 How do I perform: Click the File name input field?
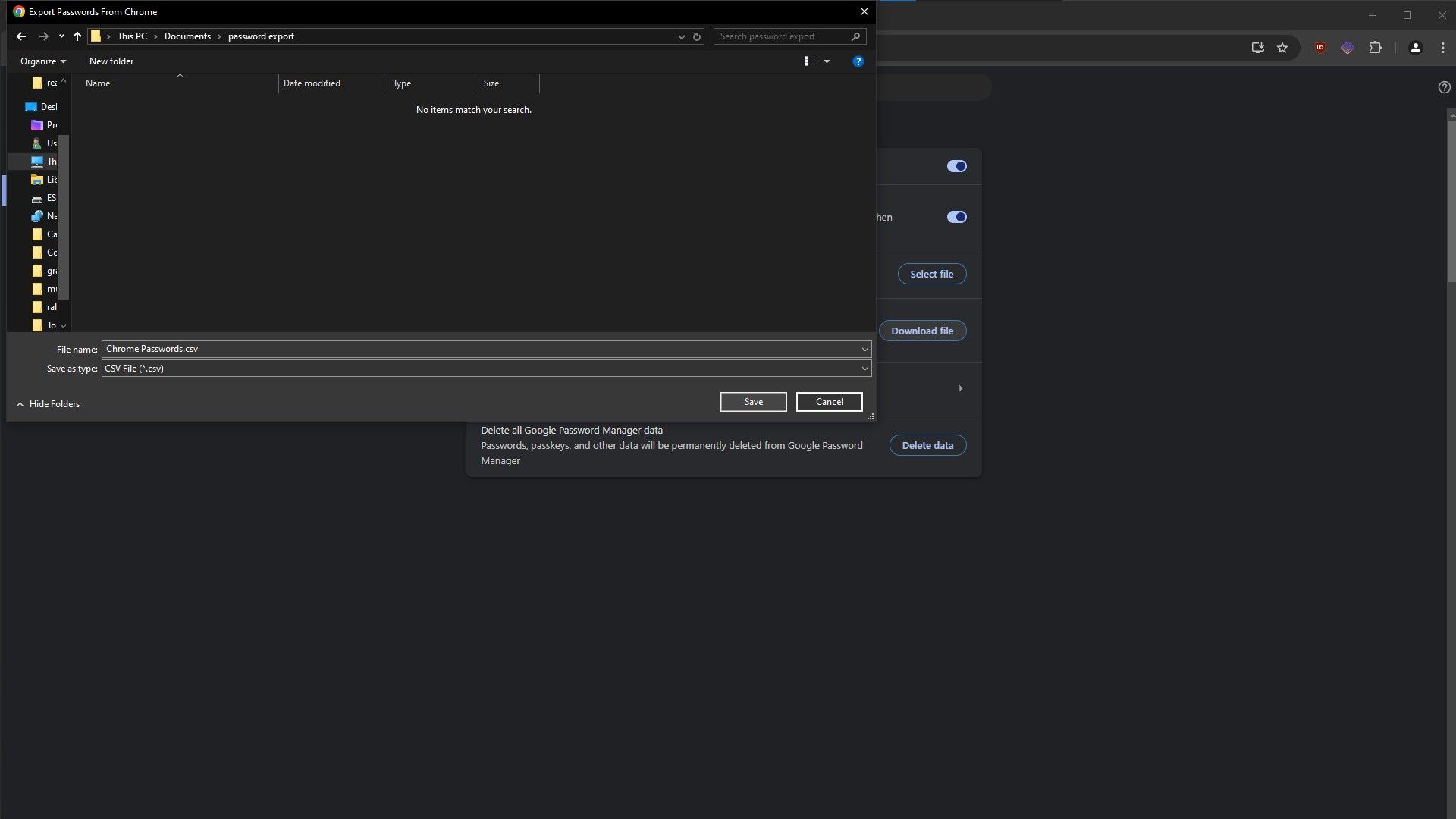(481, 349)
